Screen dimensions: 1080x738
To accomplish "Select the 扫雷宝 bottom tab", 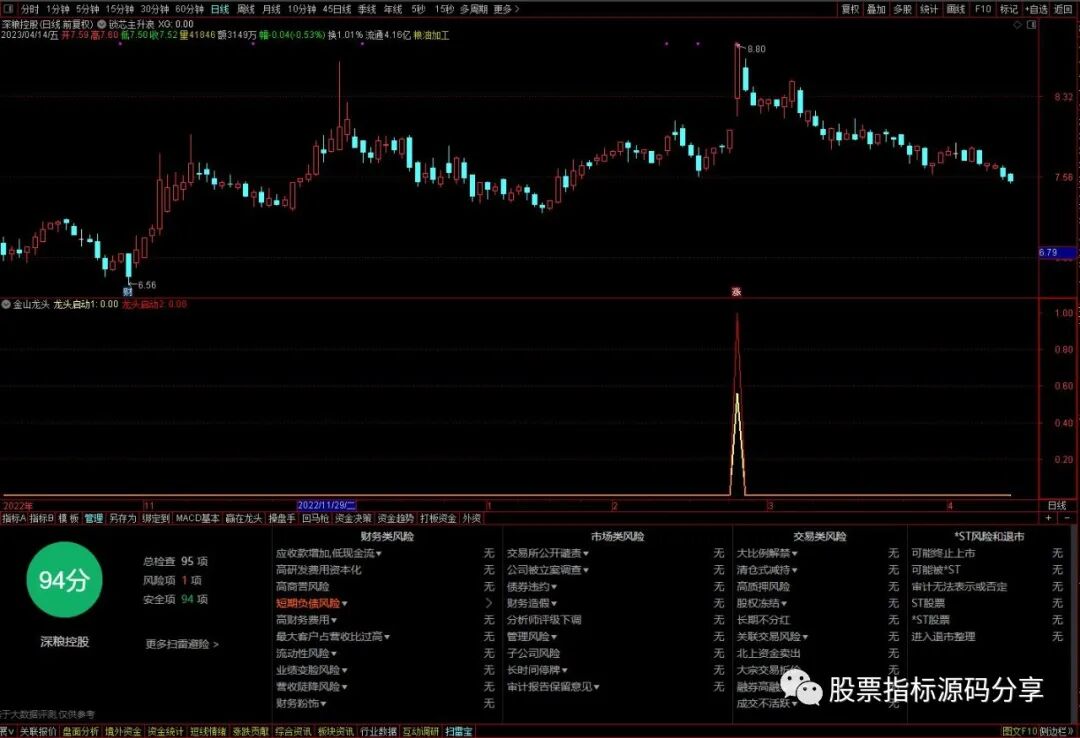I will pos(459,732).
